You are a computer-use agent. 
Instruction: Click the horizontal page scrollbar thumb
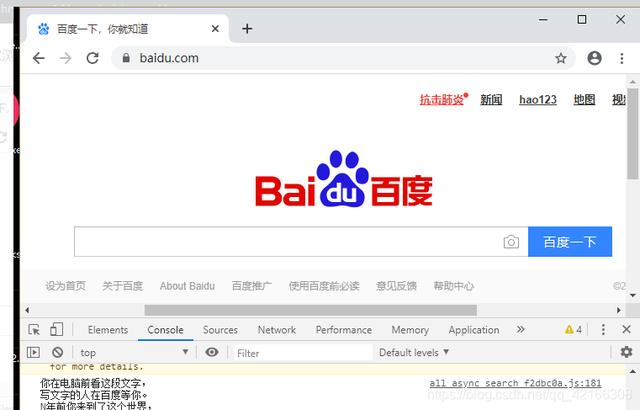pyautogui.click(x=311, y=310)
